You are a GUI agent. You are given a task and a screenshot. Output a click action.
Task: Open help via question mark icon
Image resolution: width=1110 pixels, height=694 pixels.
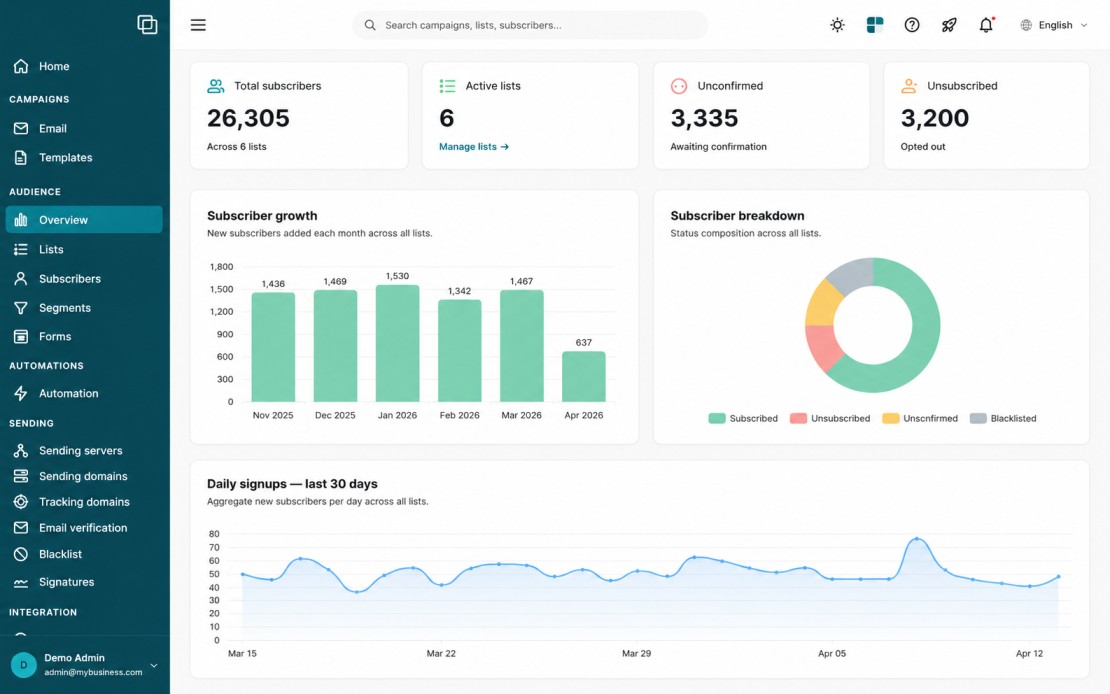(x=912, y=25)
